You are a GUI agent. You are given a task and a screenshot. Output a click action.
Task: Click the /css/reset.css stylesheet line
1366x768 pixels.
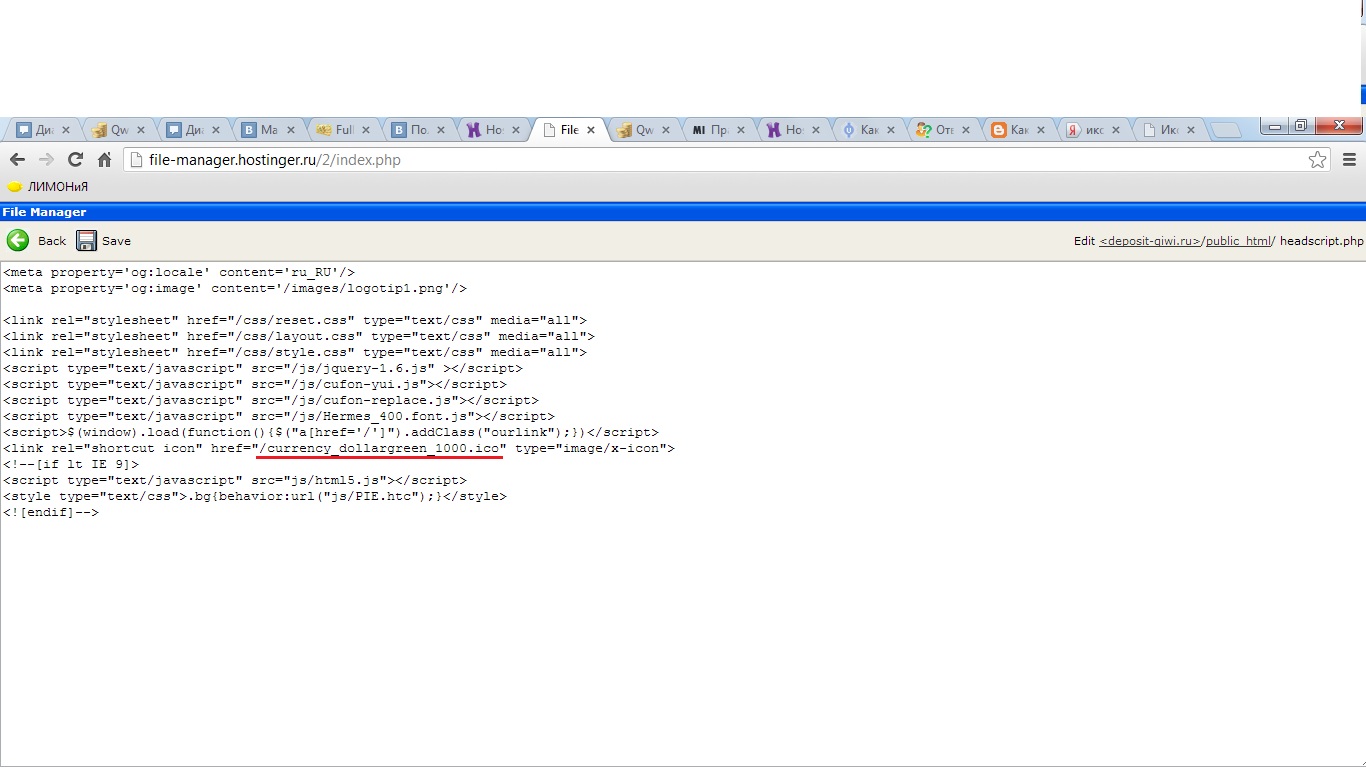click(x=295, y=320)
